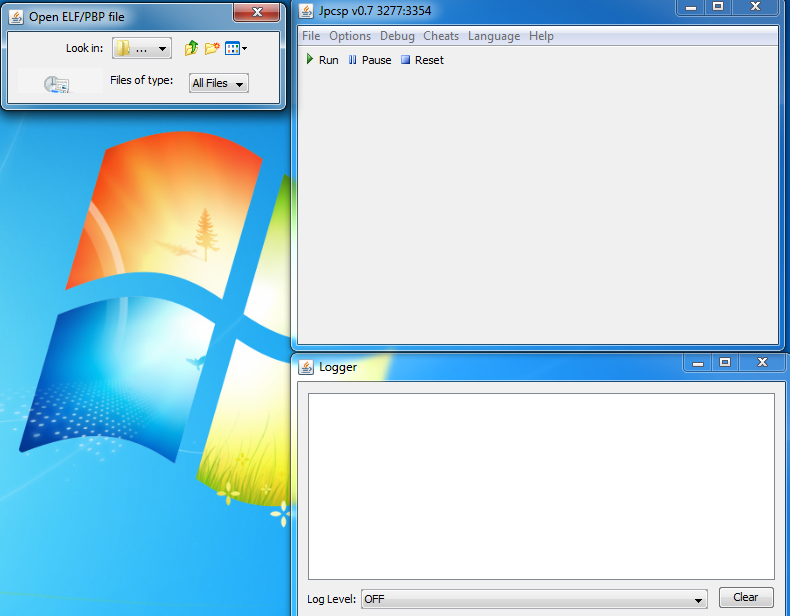Screen dimensions: 790x616
Task: Click the Java icon in Jpcsp title bar
Action: 306,10
